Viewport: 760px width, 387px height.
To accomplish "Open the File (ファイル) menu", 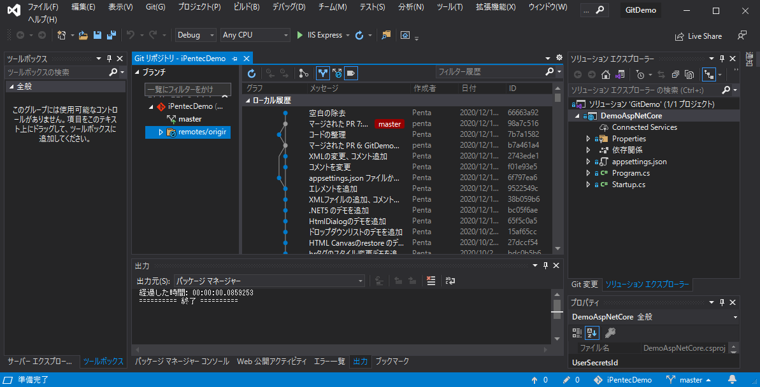I will click(x=43, y=7).
